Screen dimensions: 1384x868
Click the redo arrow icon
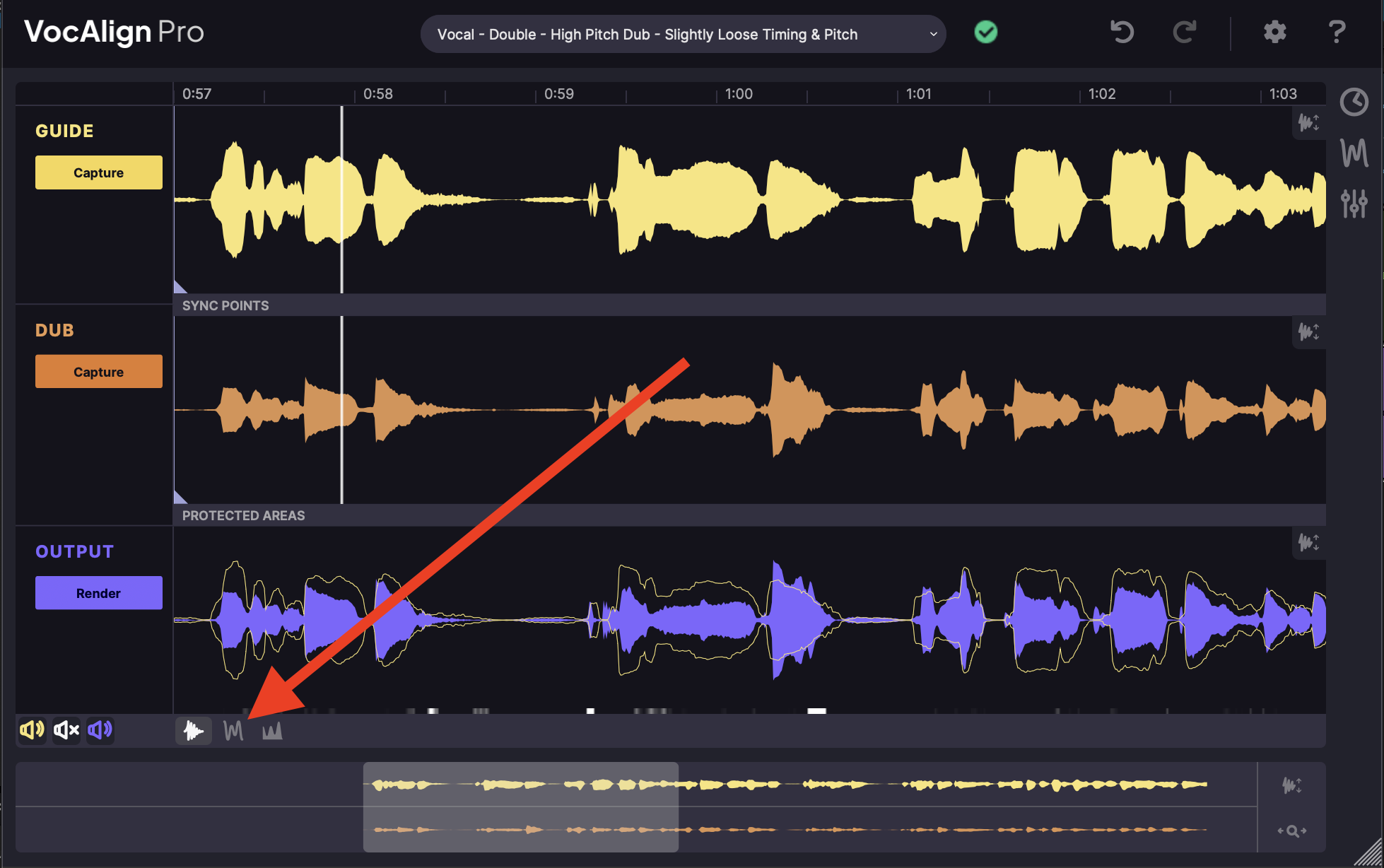pos(1185,32)
